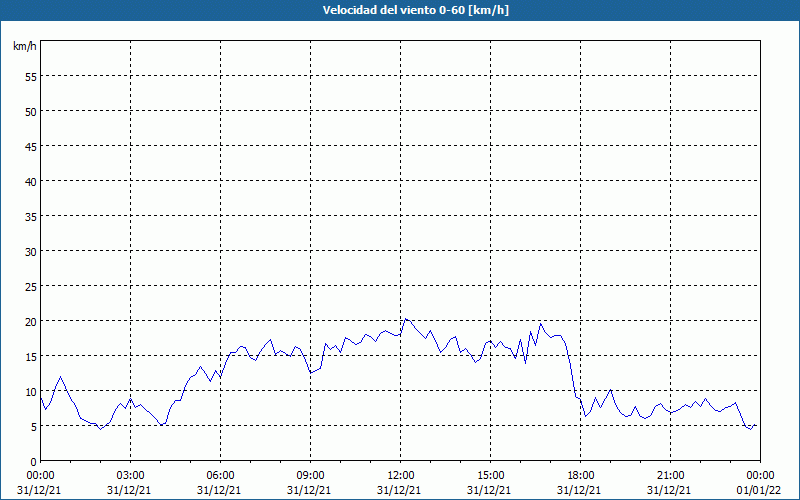
Task: Select the 5 y-axis tick label
Action: 34,427
